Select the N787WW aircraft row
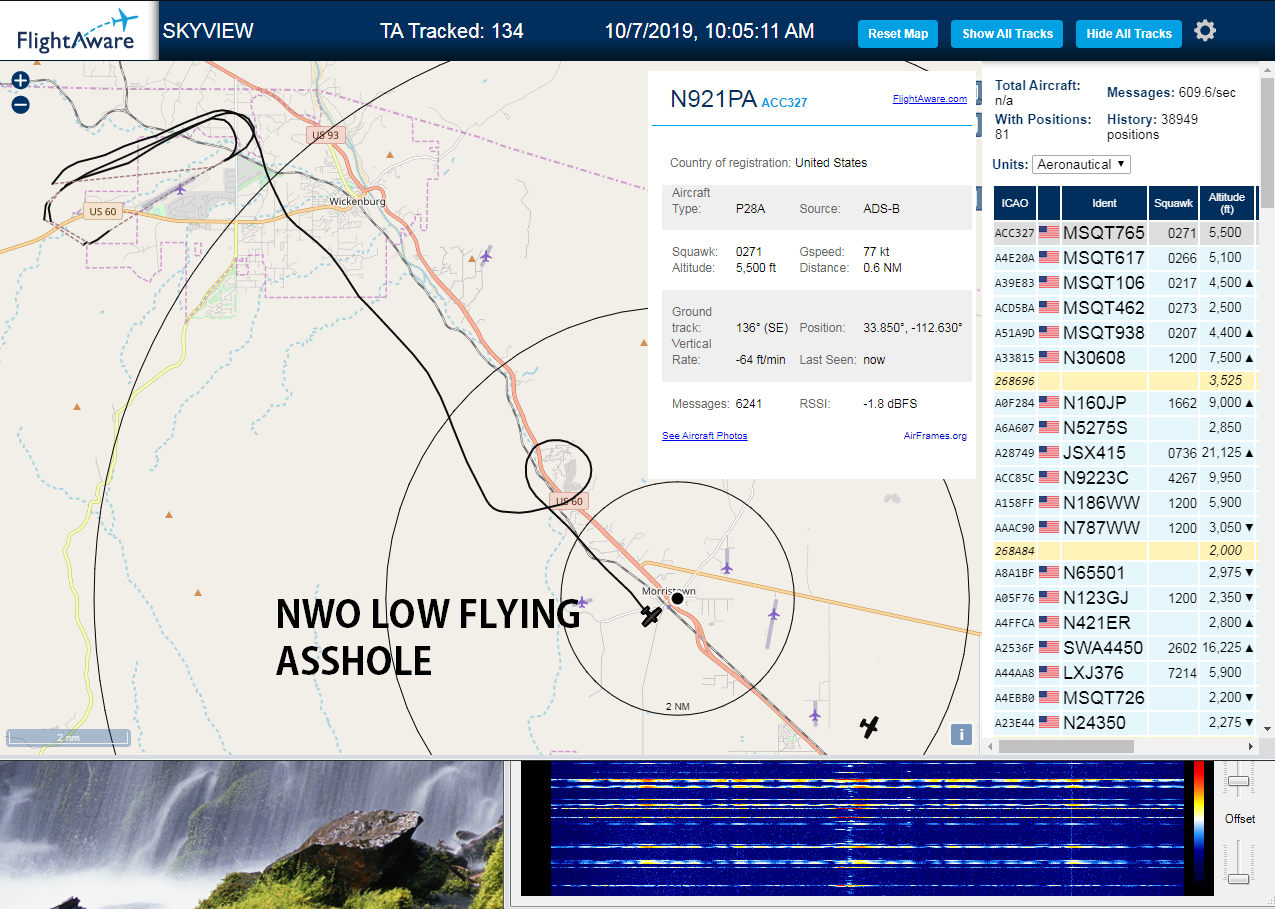The image size is (1275, 909). [x=1124, y=527]
